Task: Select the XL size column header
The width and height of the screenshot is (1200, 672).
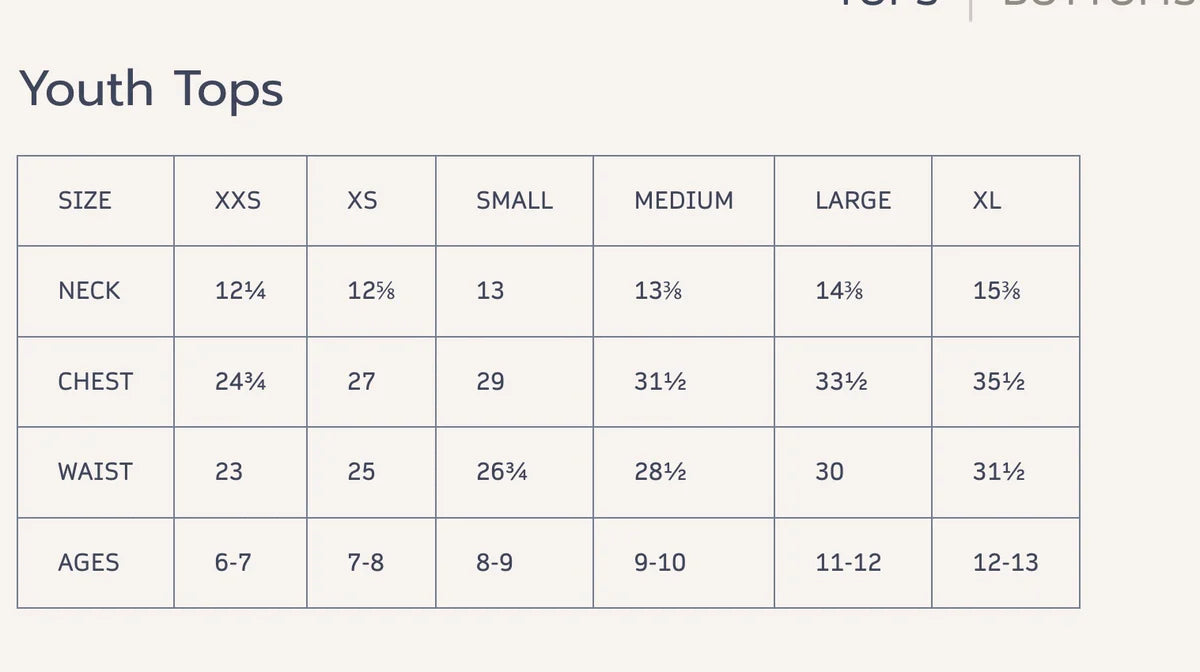Action: tap(987, 200)
